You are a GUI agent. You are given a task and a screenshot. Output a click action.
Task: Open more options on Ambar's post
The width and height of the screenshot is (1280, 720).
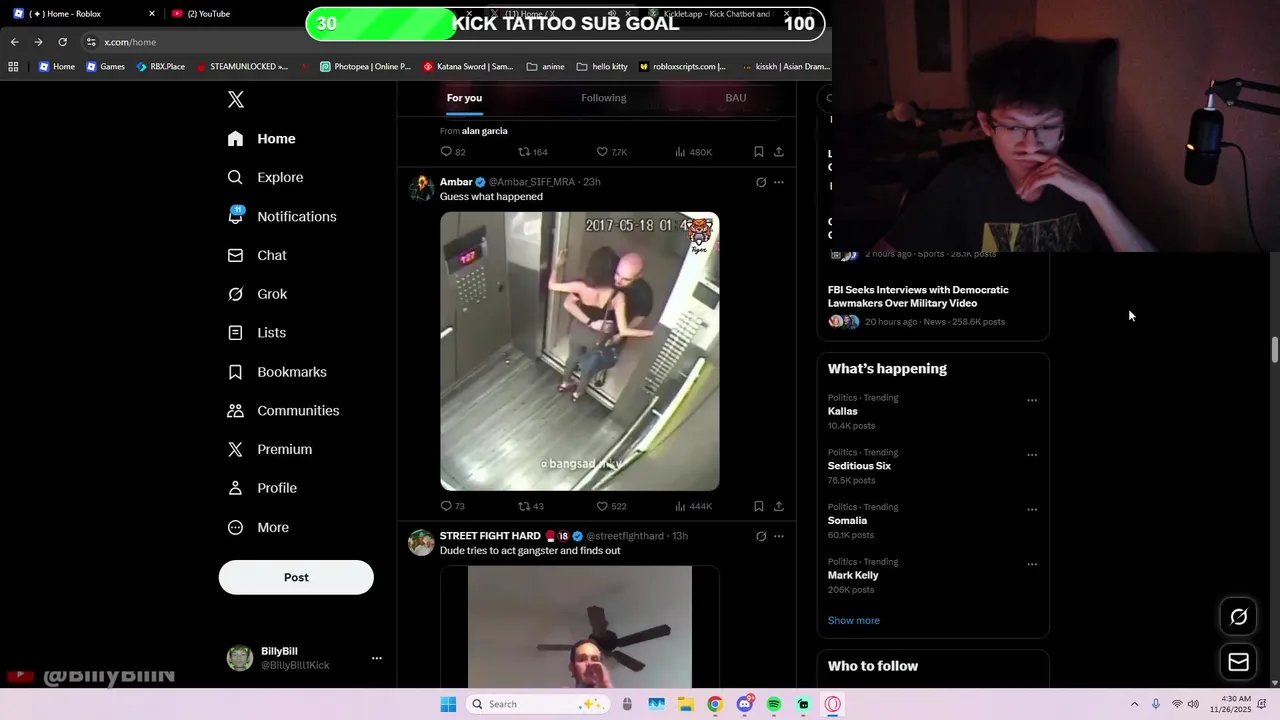click(x=779, y=182)
